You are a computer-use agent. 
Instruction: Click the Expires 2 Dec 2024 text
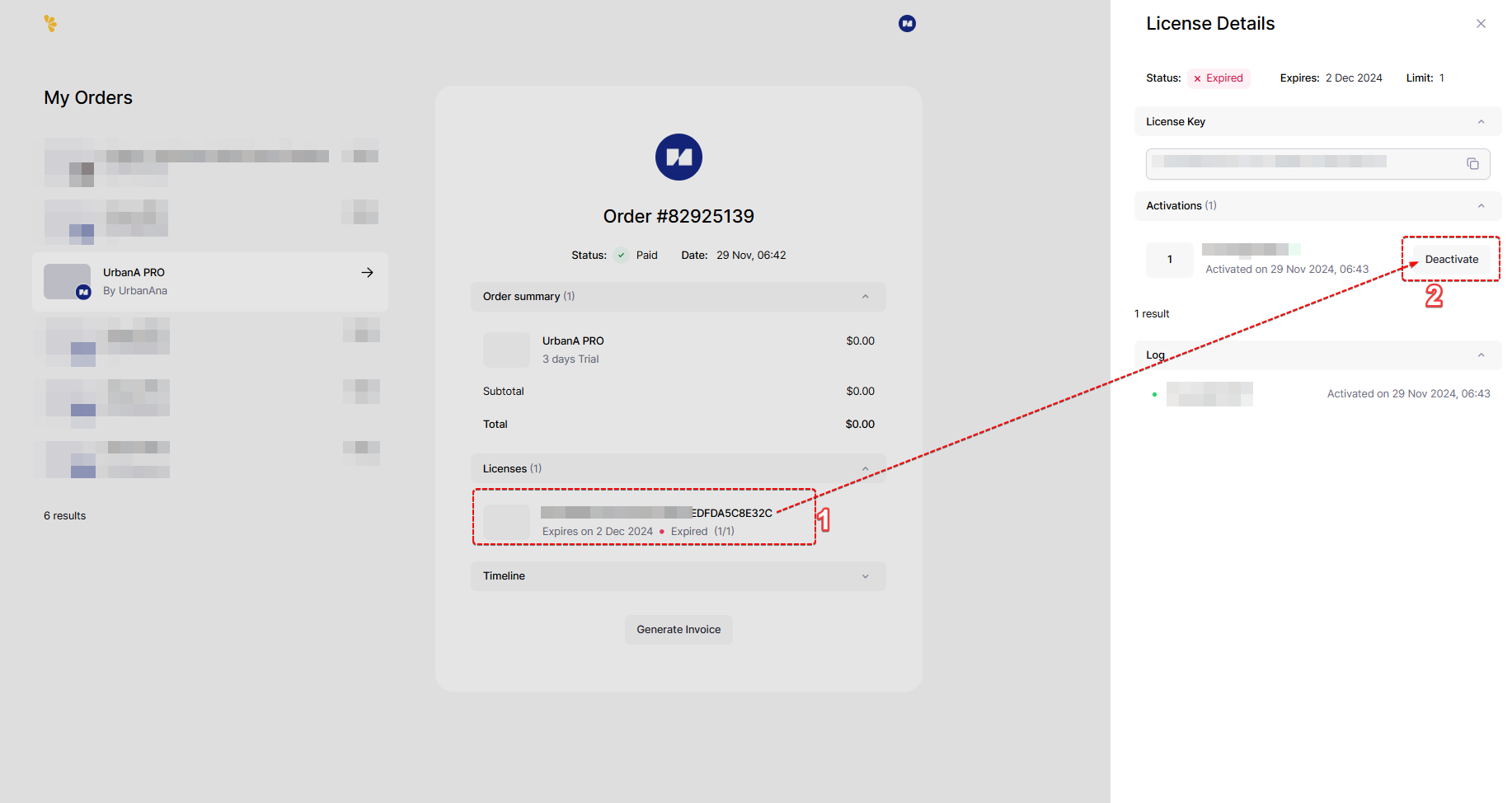click(x=1331, y=78)
